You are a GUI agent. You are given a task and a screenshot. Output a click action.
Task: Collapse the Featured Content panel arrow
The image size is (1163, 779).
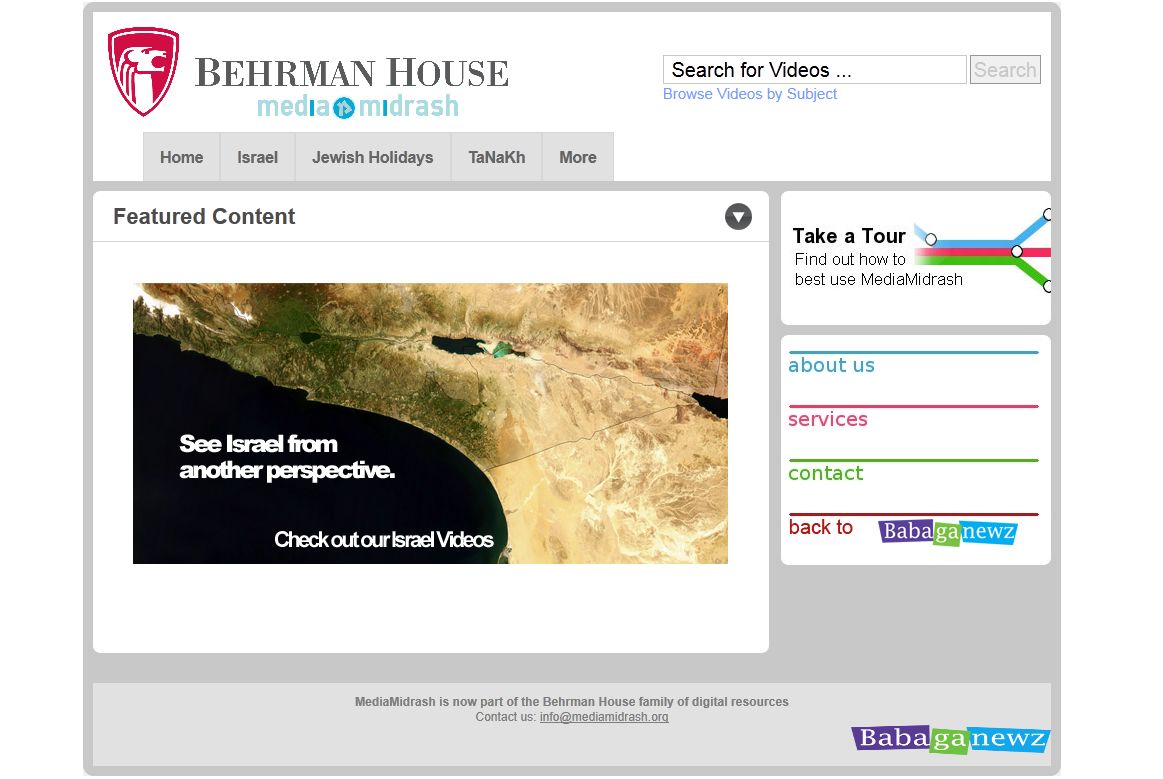[x=738, y=216]
